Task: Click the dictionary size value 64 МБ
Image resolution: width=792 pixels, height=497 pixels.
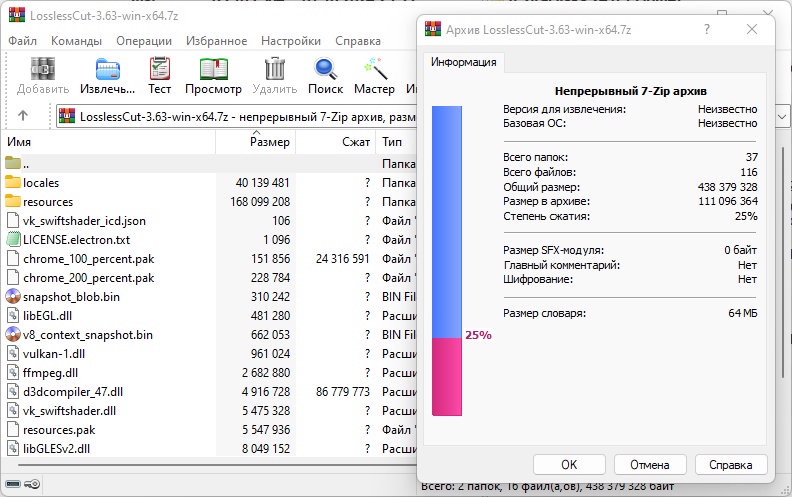Action: (743, 313)
